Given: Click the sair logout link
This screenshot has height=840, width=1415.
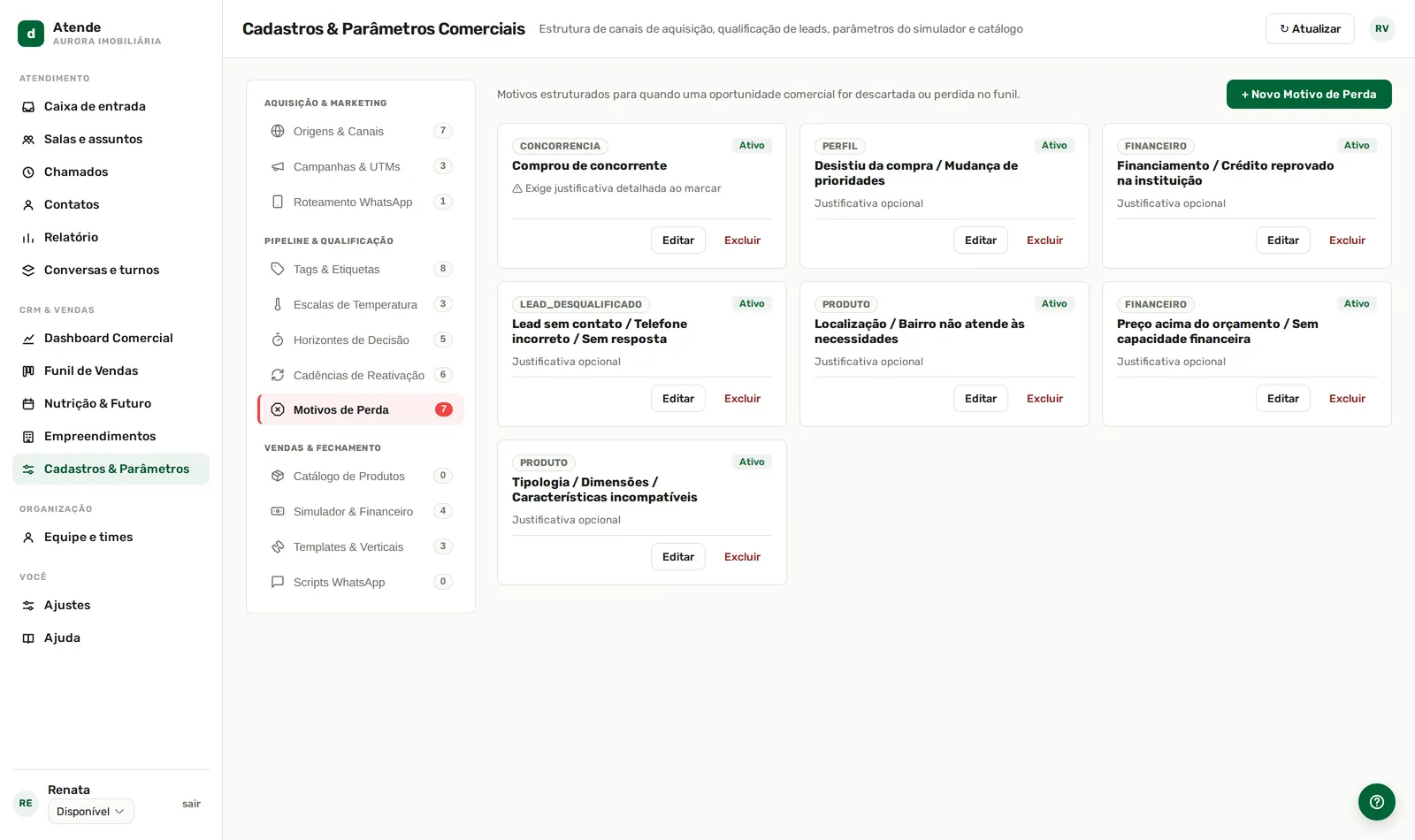Looking at the screenshot, I should pos(191,805).
